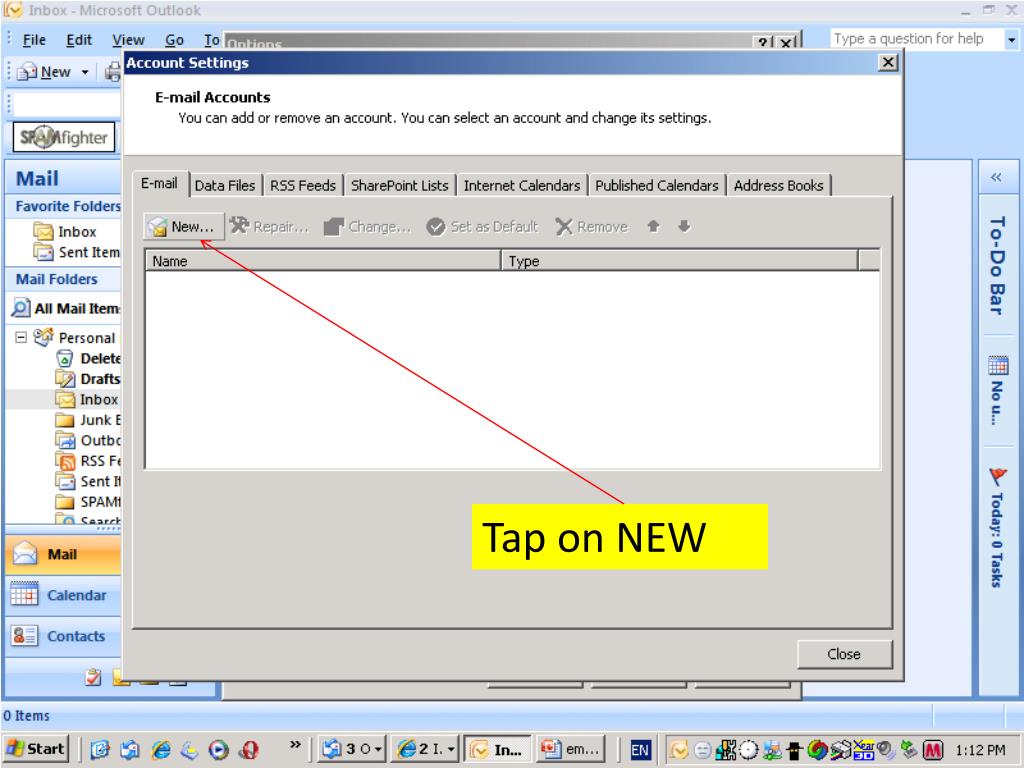
Task: Click the Opera quick launch icon
Action: point(249,750)
